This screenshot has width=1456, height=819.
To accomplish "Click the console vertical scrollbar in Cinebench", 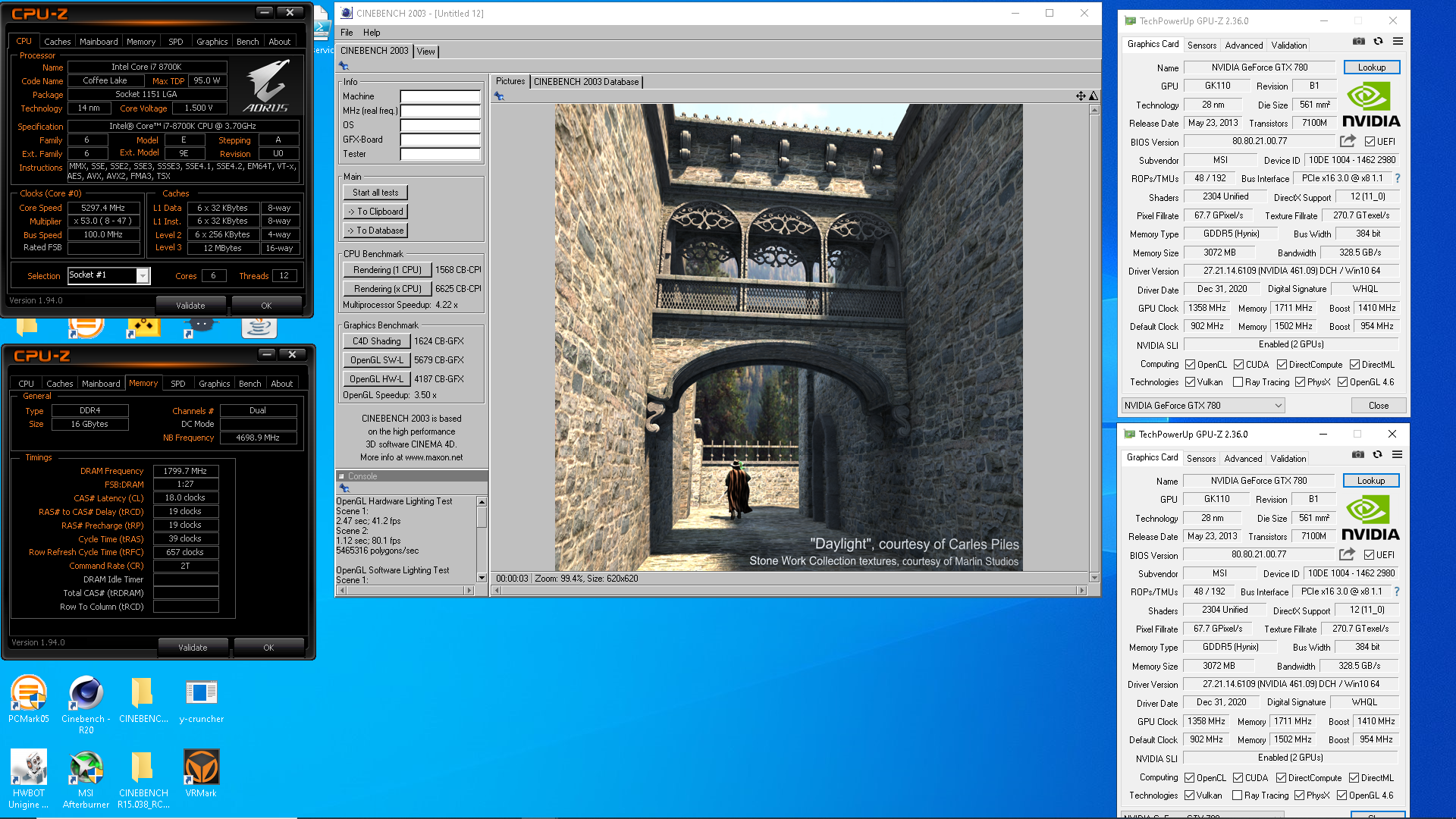I will 481,540.
